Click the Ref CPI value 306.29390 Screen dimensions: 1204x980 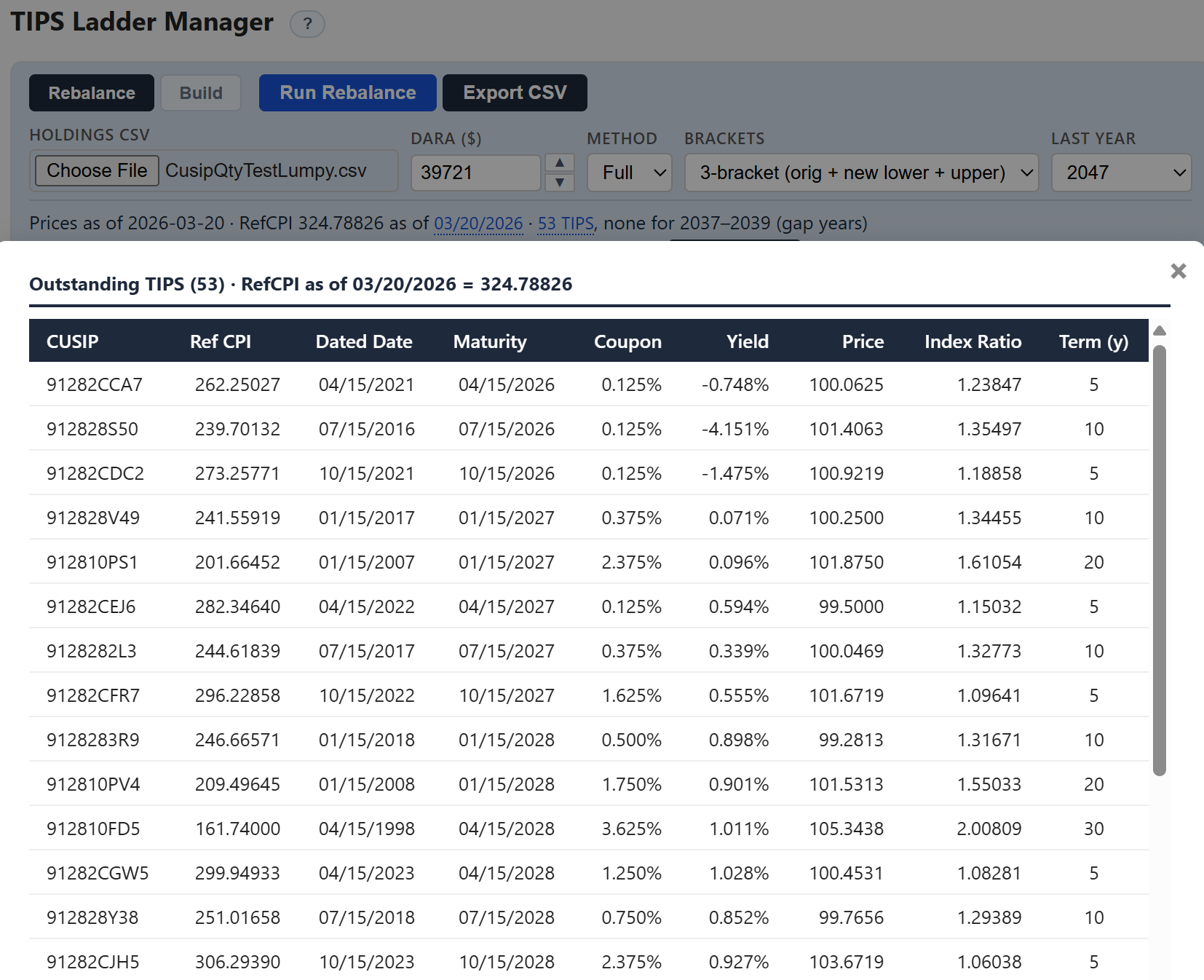tap(238, 962)
